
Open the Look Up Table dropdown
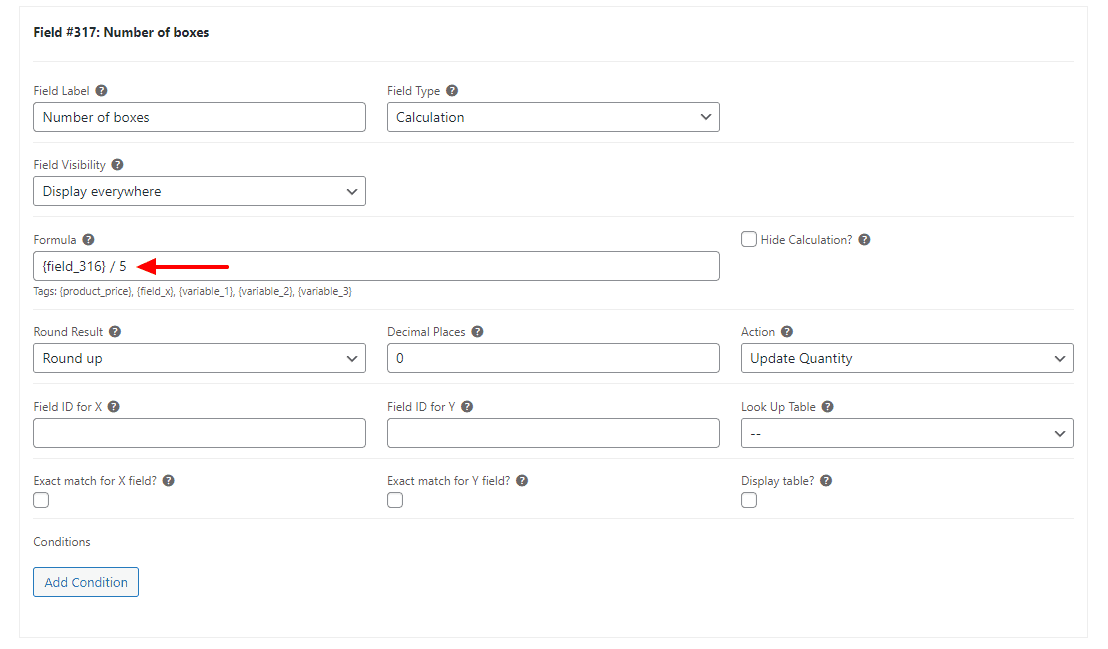coord(907,433)
